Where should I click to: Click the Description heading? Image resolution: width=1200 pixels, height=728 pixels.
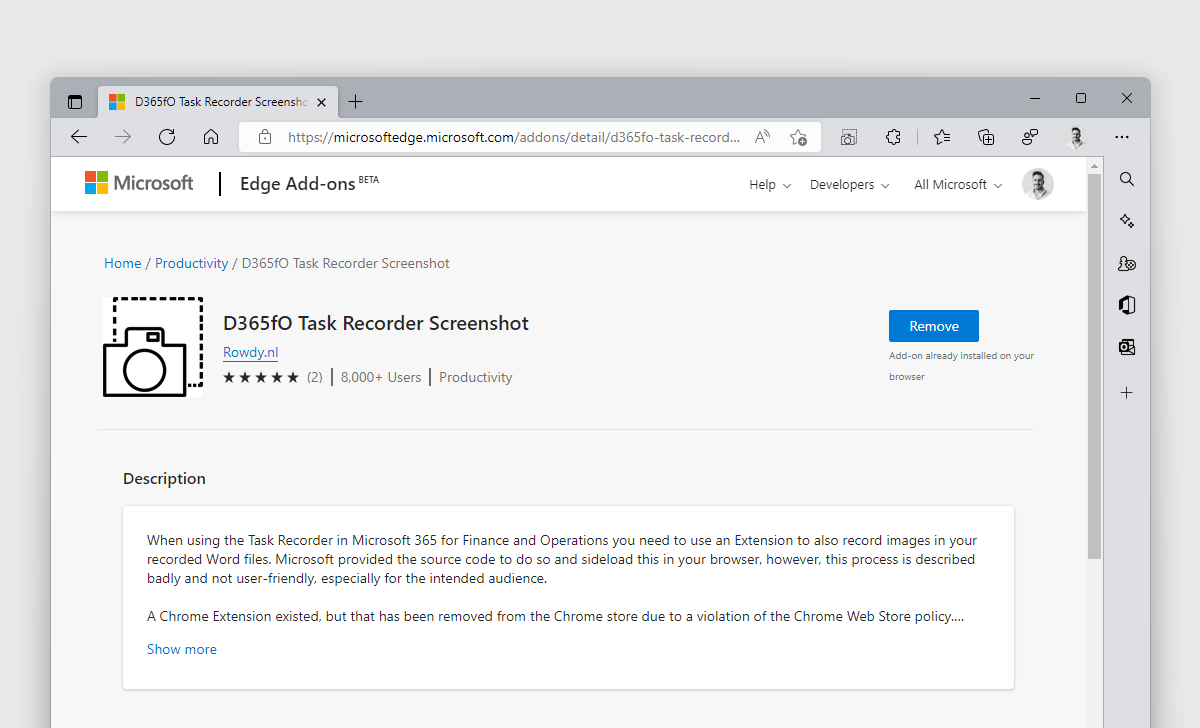(x=164, y=478)
